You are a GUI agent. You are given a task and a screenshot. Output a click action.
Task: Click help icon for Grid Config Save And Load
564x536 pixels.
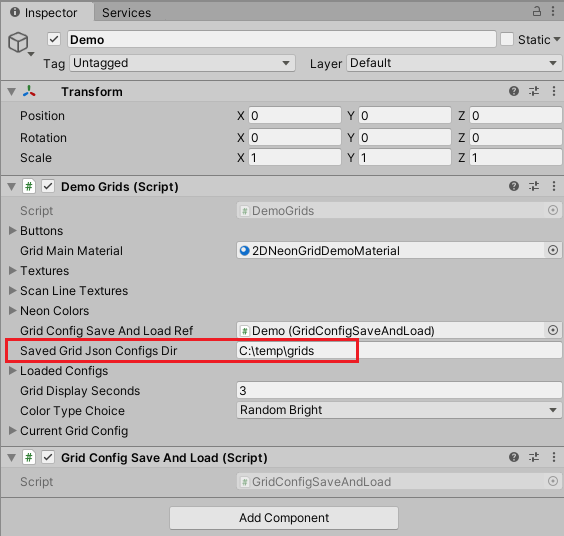(514, 457)
